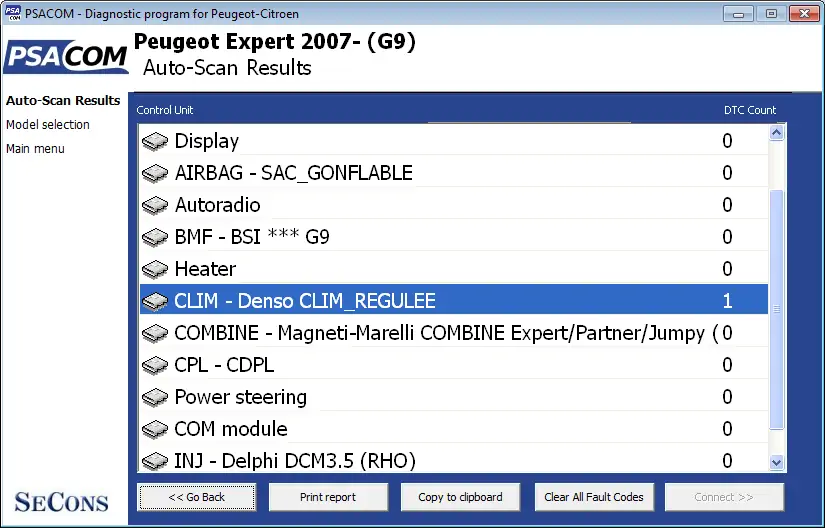Click the module icon beside Autoradio

(155, 205)
